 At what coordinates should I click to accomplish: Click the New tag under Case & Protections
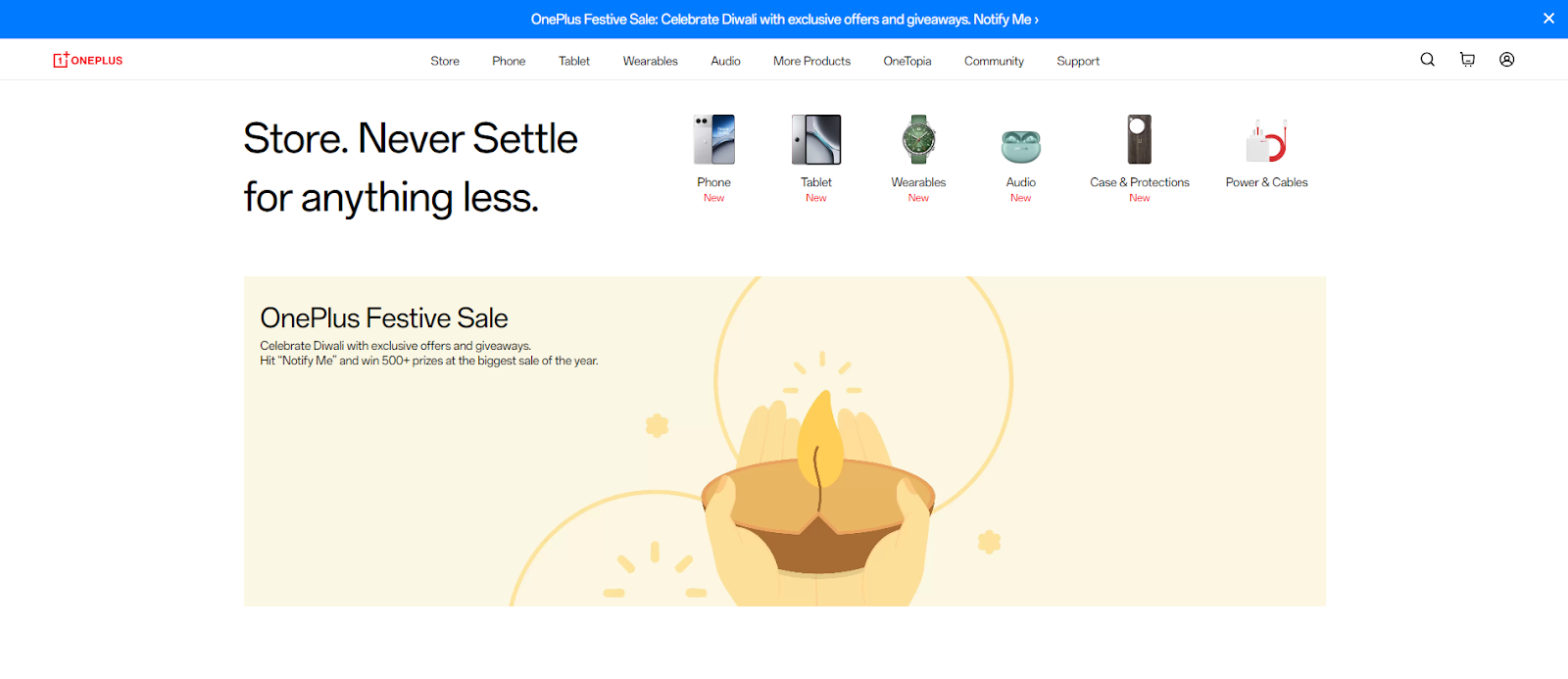point(1140,198)
